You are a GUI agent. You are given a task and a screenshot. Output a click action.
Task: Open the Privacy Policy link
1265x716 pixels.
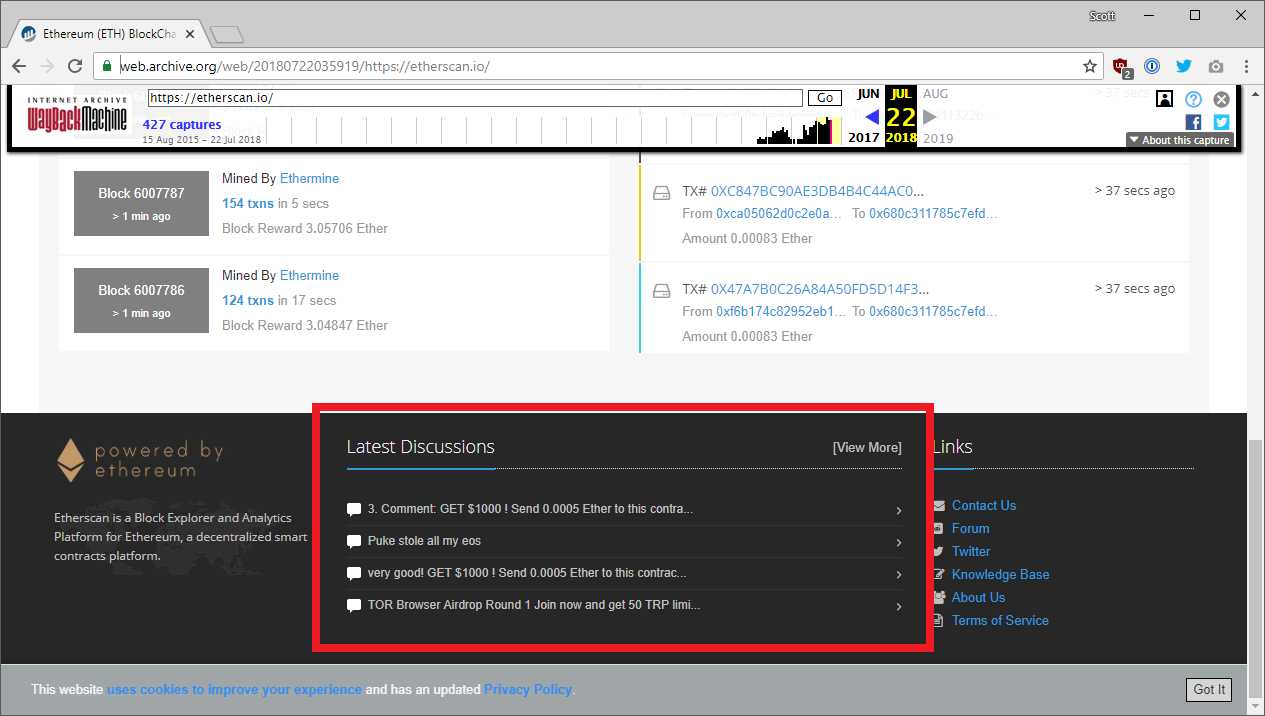click(528, 690)
